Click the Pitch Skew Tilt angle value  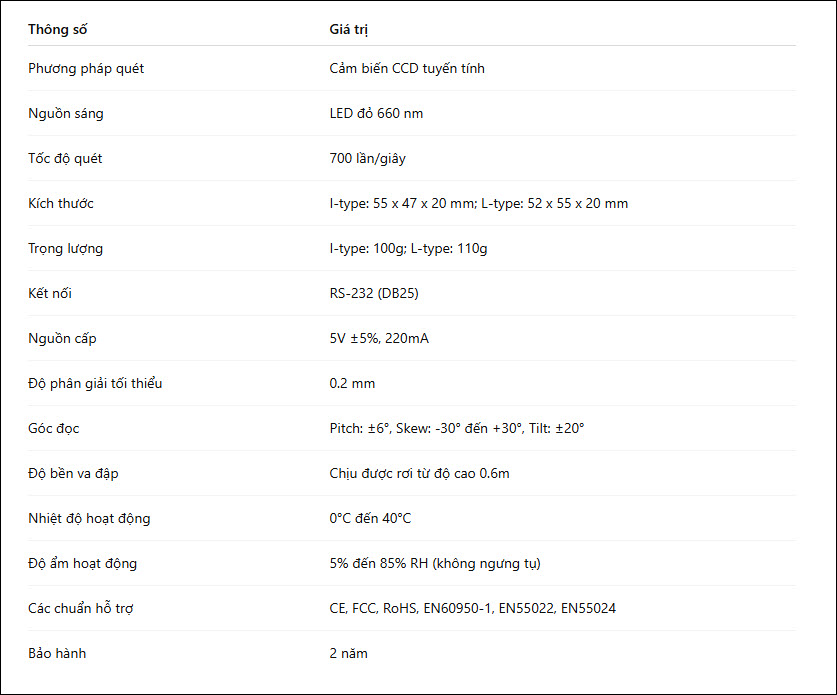pyautogui.click(x=457, y=428)
